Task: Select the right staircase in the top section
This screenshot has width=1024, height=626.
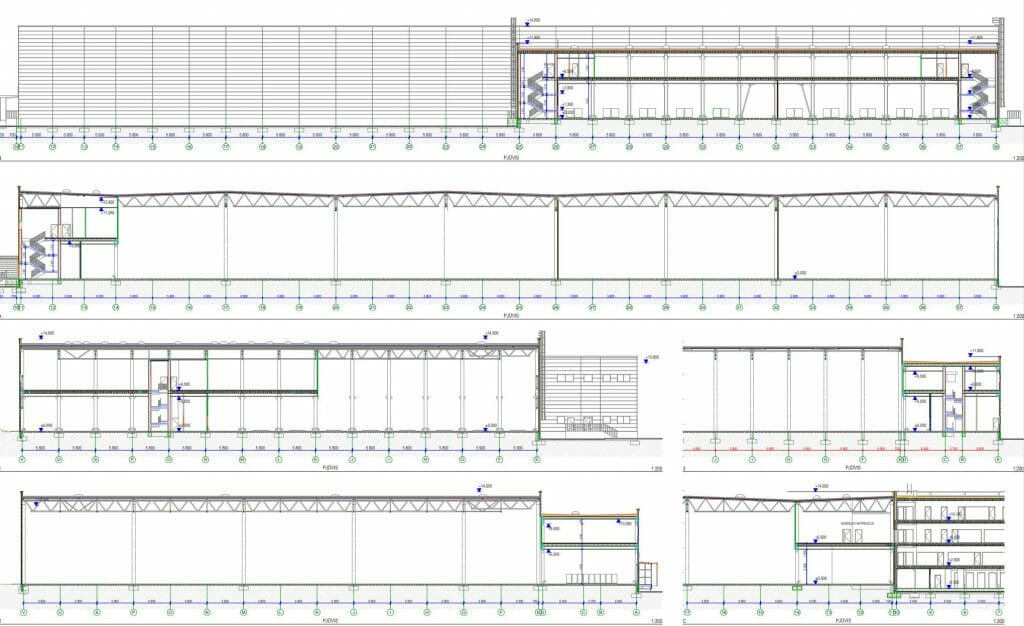Action: [x=977, y=93]
